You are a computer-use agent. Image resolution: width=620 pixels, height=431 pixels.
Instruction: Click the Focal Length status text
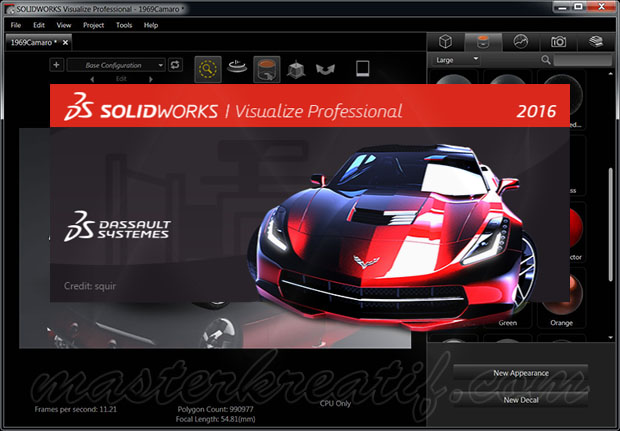215,419
